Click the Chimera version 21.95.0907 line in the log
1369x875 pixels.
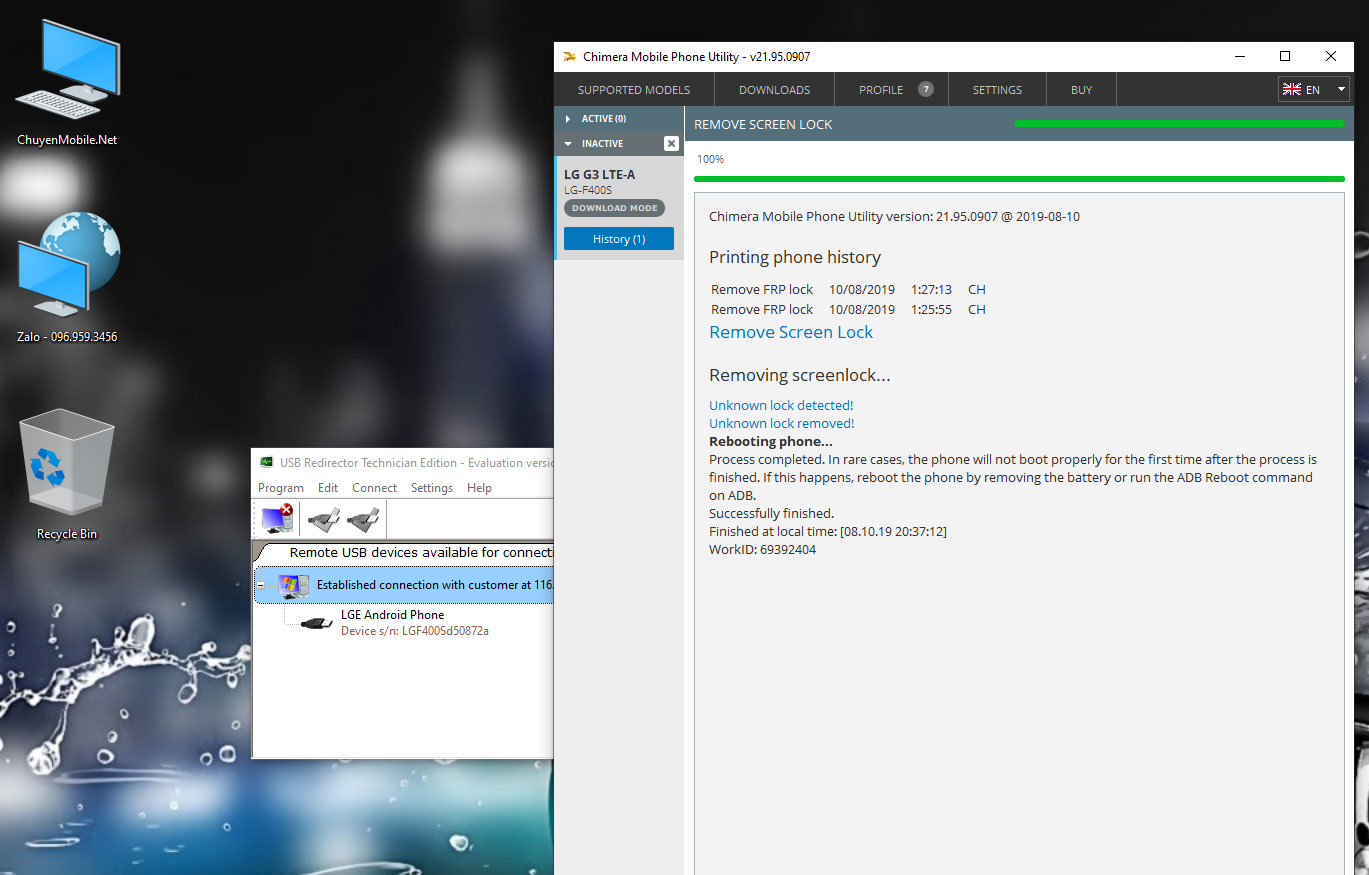point(894,216)
